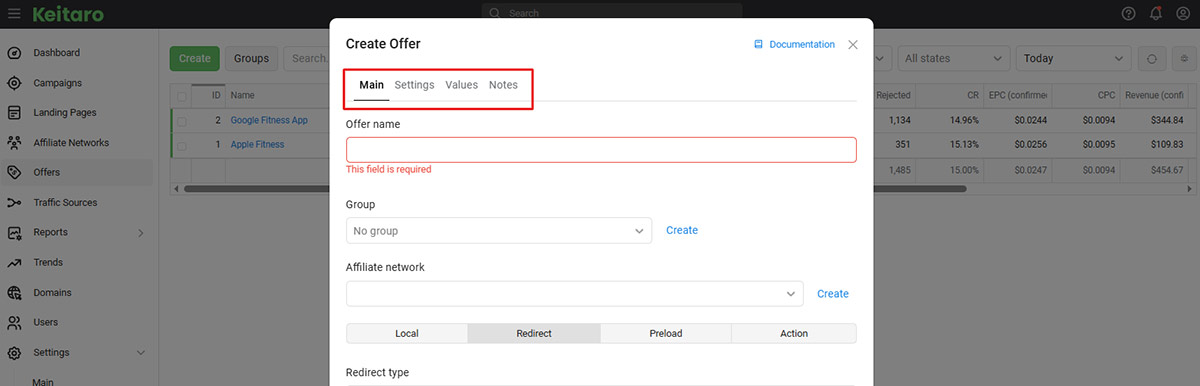Open the hamburger menu icon
Screen dimensions: 1200x386
tap(14, 14)
